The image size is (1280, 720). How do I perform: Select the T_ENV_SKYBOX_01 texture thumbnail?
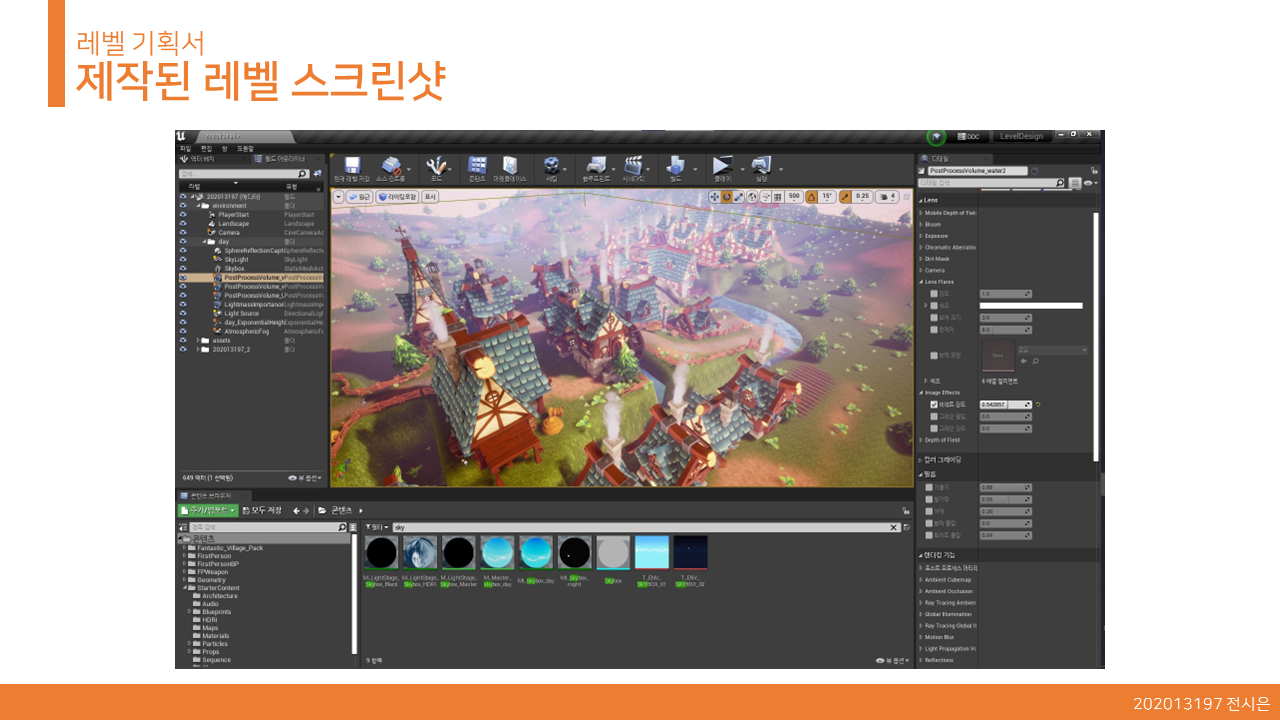652,552
